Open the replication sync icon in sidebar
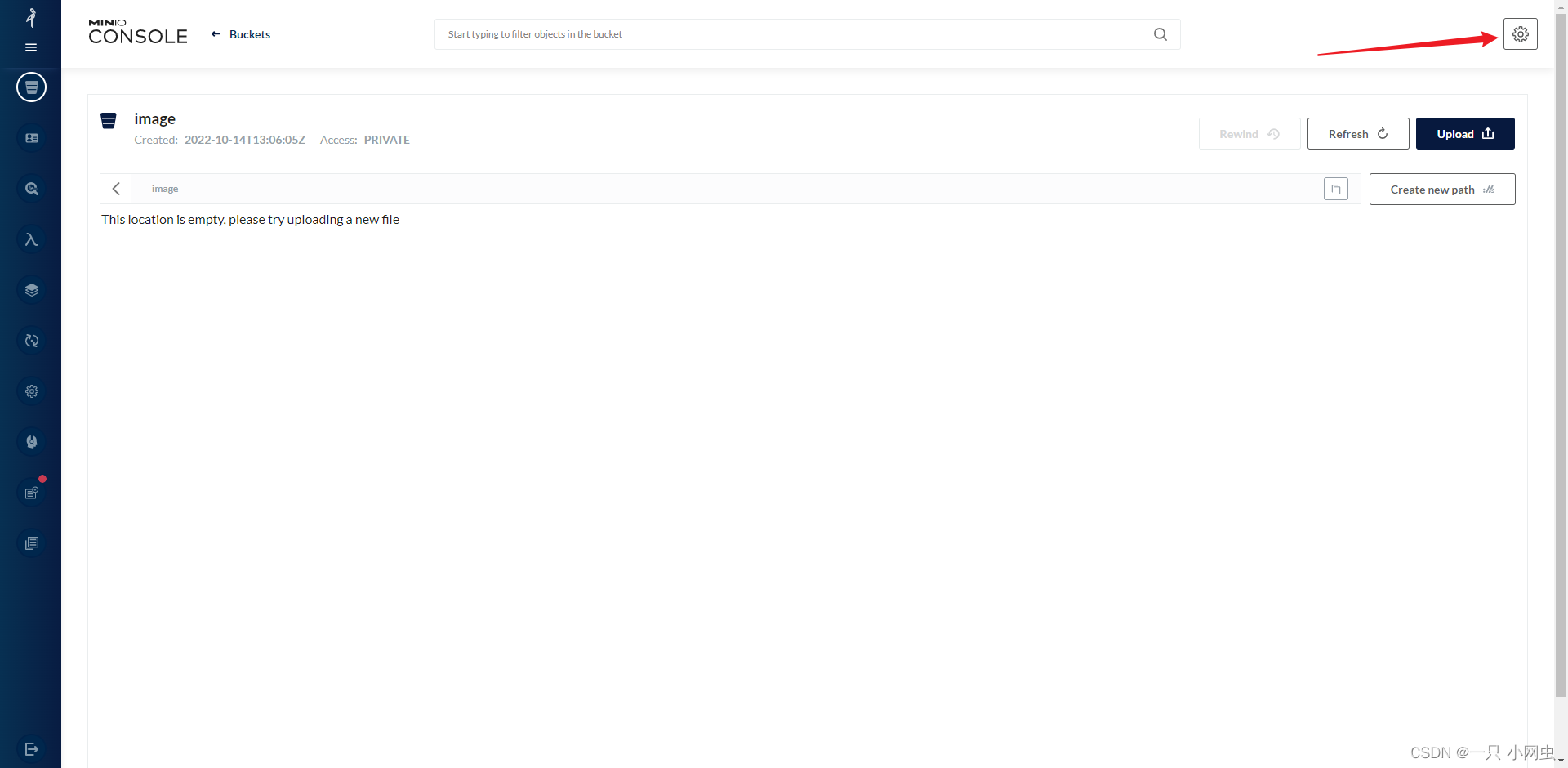Viewport: 1568px width, 768px height. click(31, 341)
